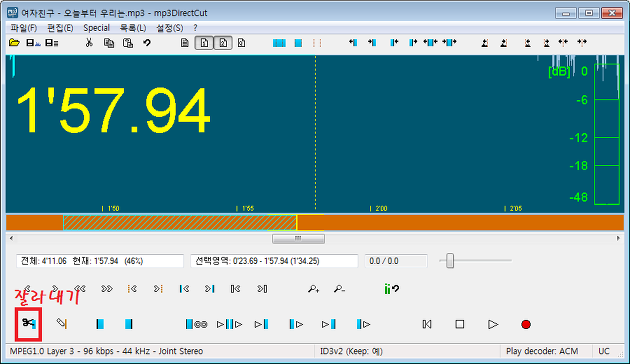Image resolution: width=630 pixels, height=364 pixels.
Task: Click the yellow open-folder toolbar icon
Action: click(x=14, y=43)
